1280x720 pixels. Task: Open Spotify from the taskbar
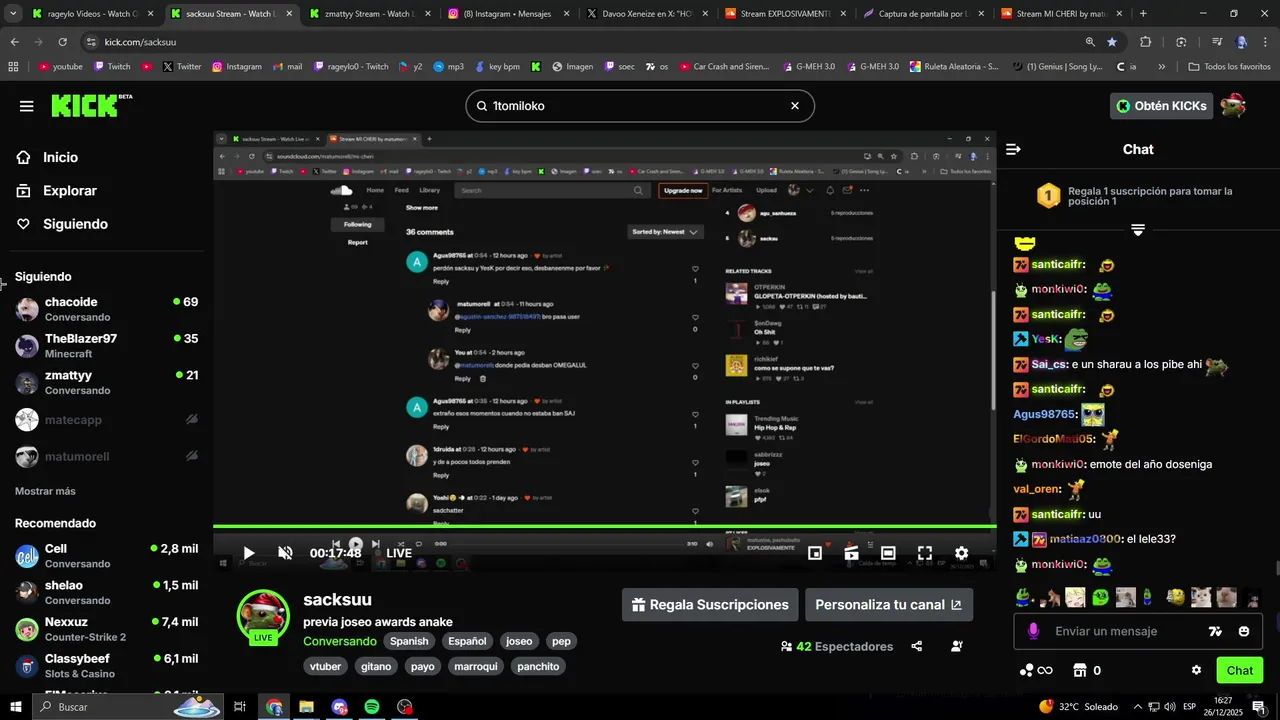click(x=372, y=707)
